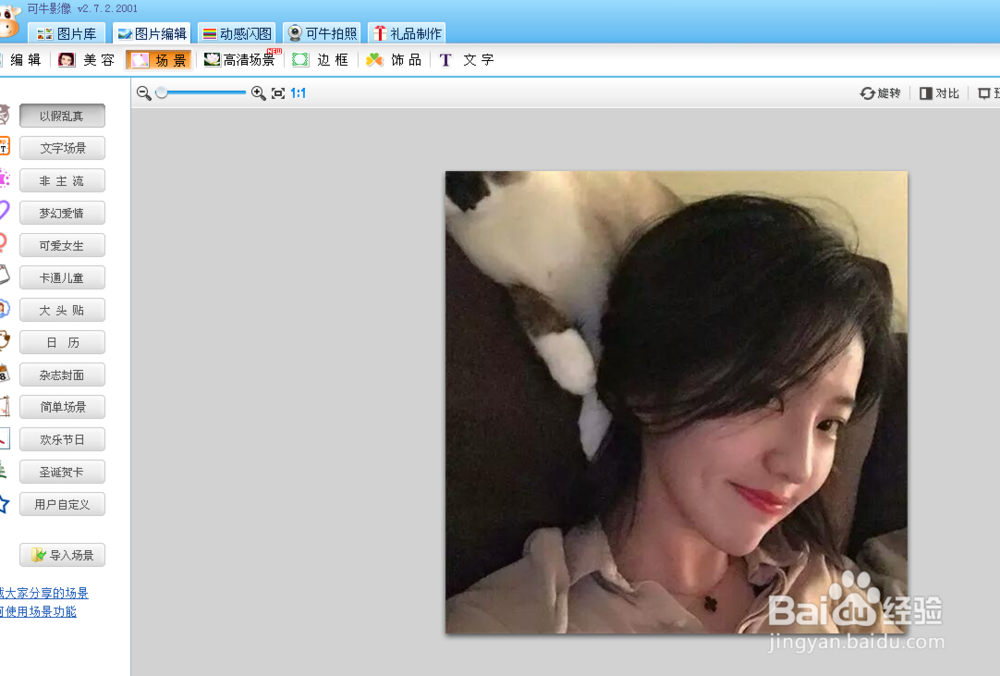Open the 可牛拍照 feature
This screenshot has width=1000, height=676.
[322, 32]
